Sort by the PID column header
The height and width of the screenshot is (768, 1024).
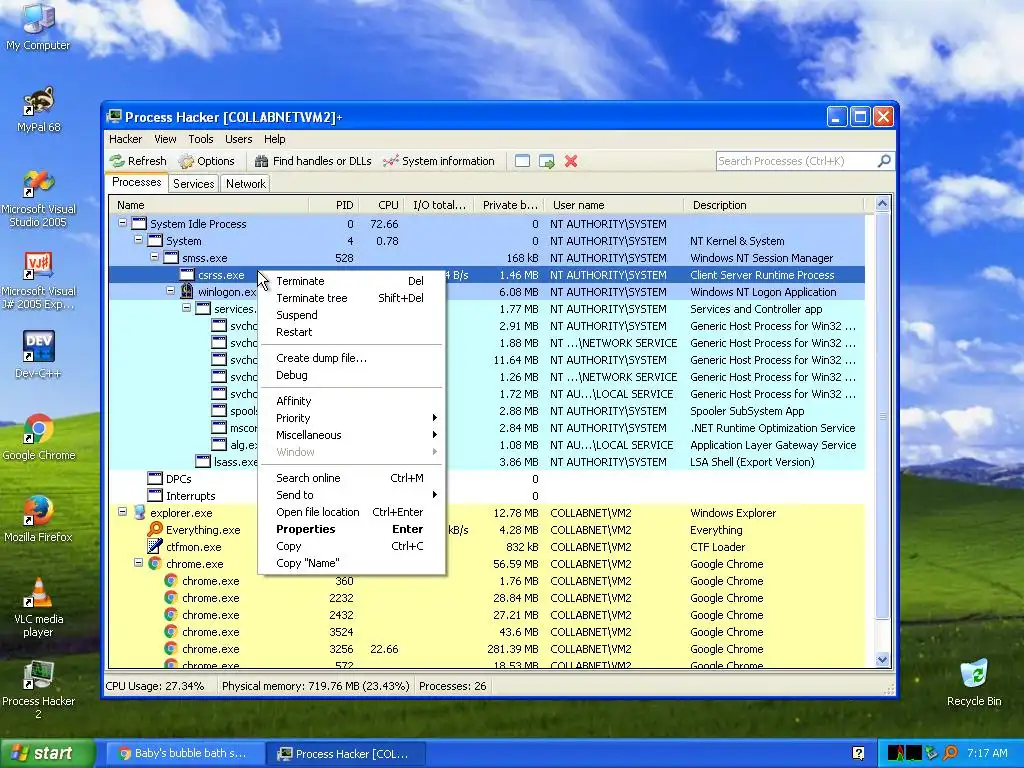click(x=334, y=205)
